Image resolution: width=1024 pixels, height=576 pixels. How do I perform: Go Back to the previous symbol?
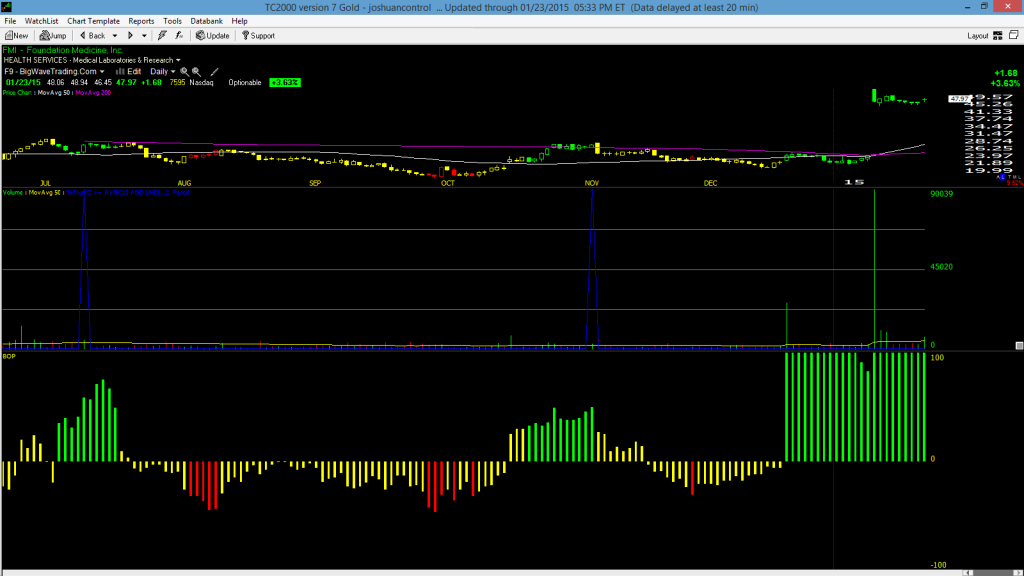[x=92, y=36]
